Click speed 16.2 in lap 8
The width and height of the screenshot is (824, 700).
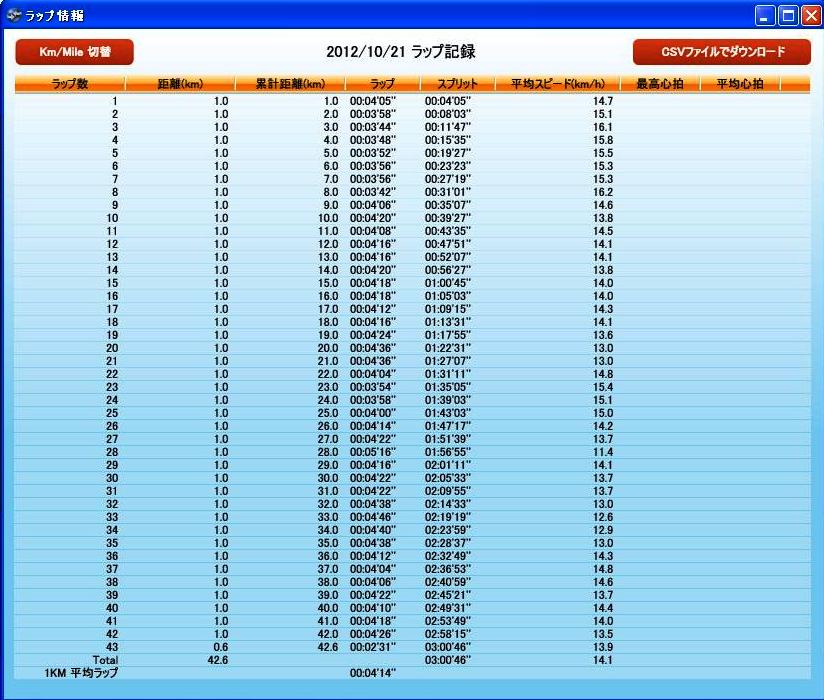[x=603, y=192]
